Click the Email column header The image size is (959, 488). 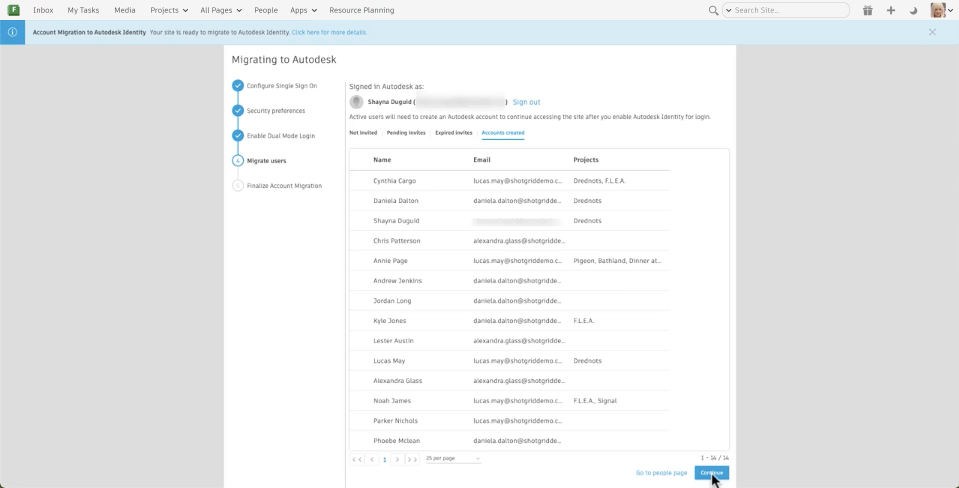pos(482,160)
